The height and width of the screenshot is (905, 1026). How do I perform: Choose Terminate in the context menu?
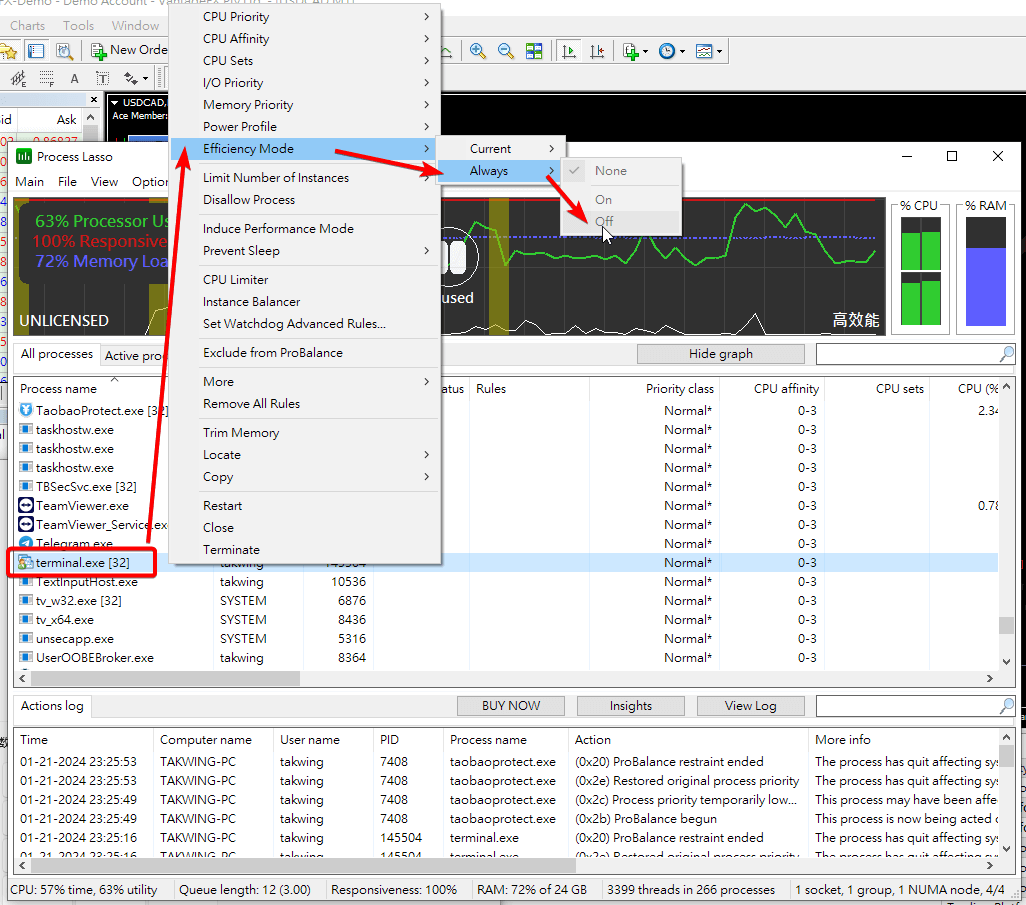[231, 550]
